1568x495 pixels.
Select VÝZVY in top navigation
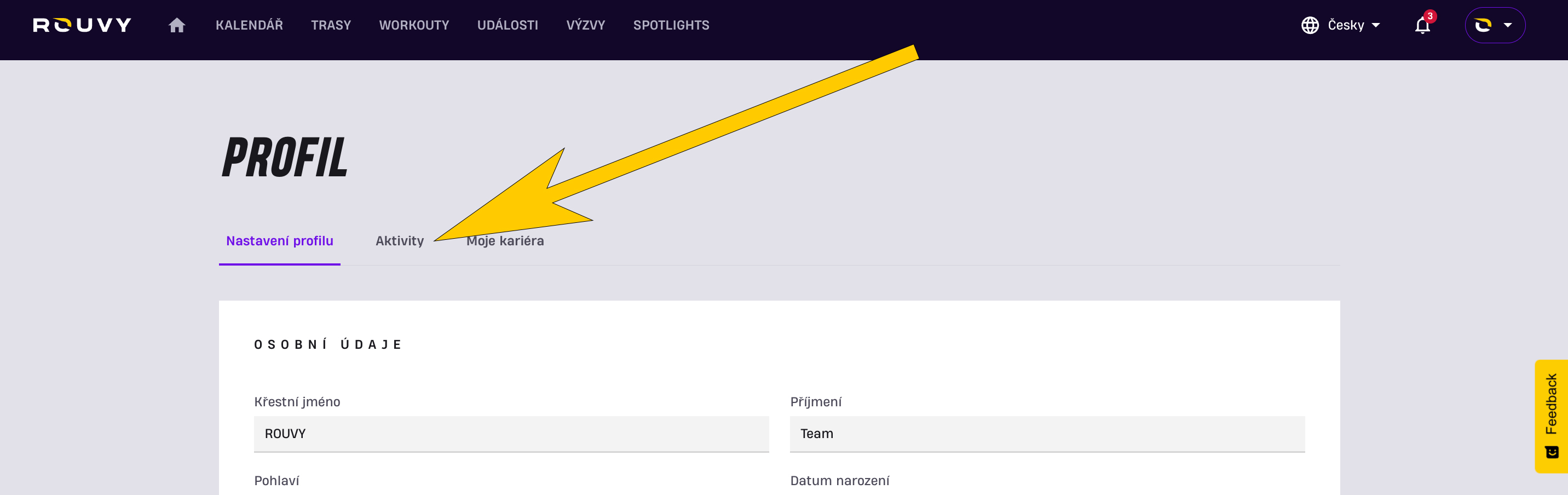pos(585,25)
